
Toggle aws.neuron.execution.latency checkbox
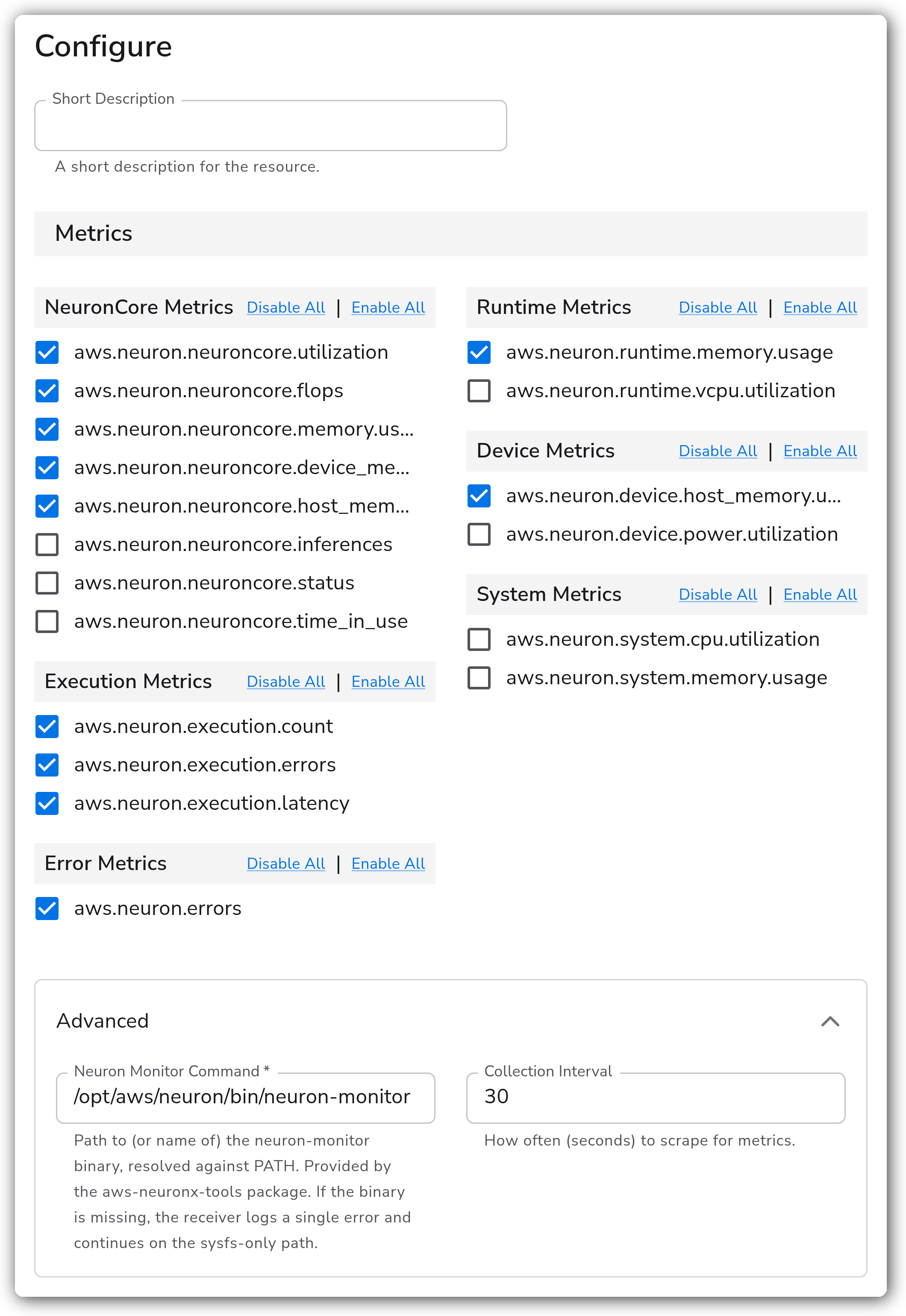(47, 803)
